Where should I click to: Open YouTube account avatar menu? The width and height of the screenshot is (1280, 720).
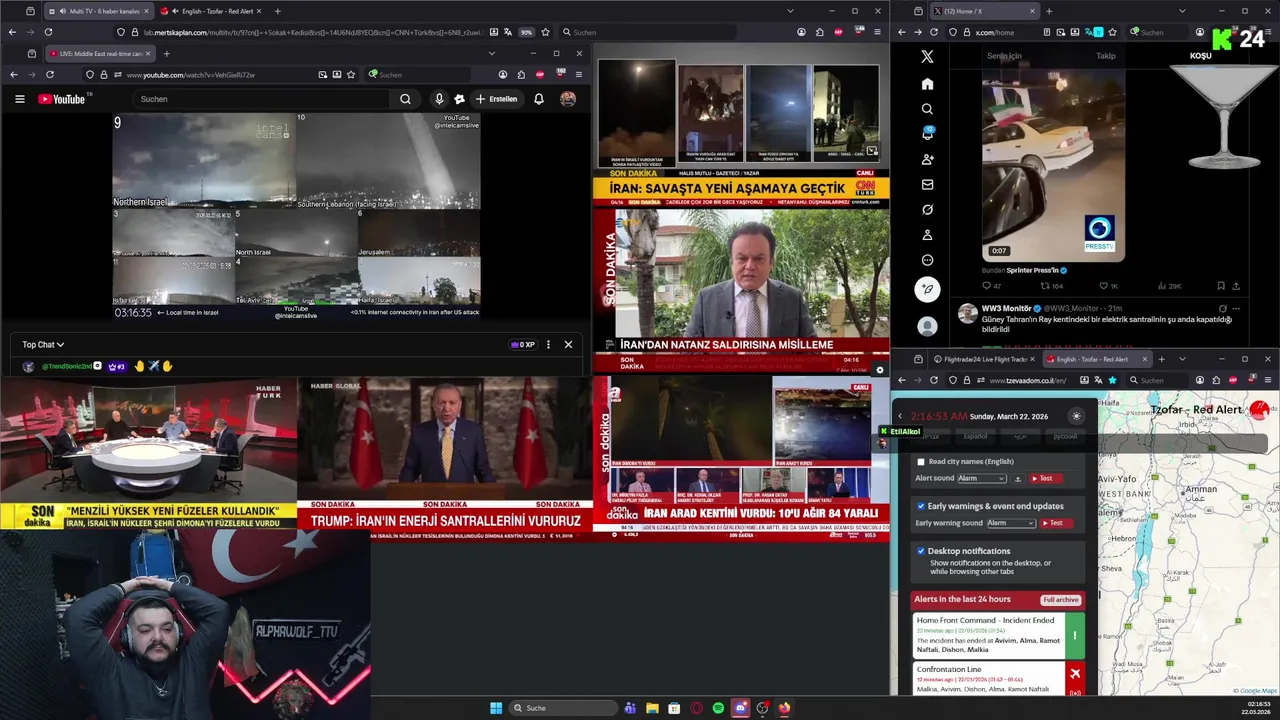tap(568, 99)
